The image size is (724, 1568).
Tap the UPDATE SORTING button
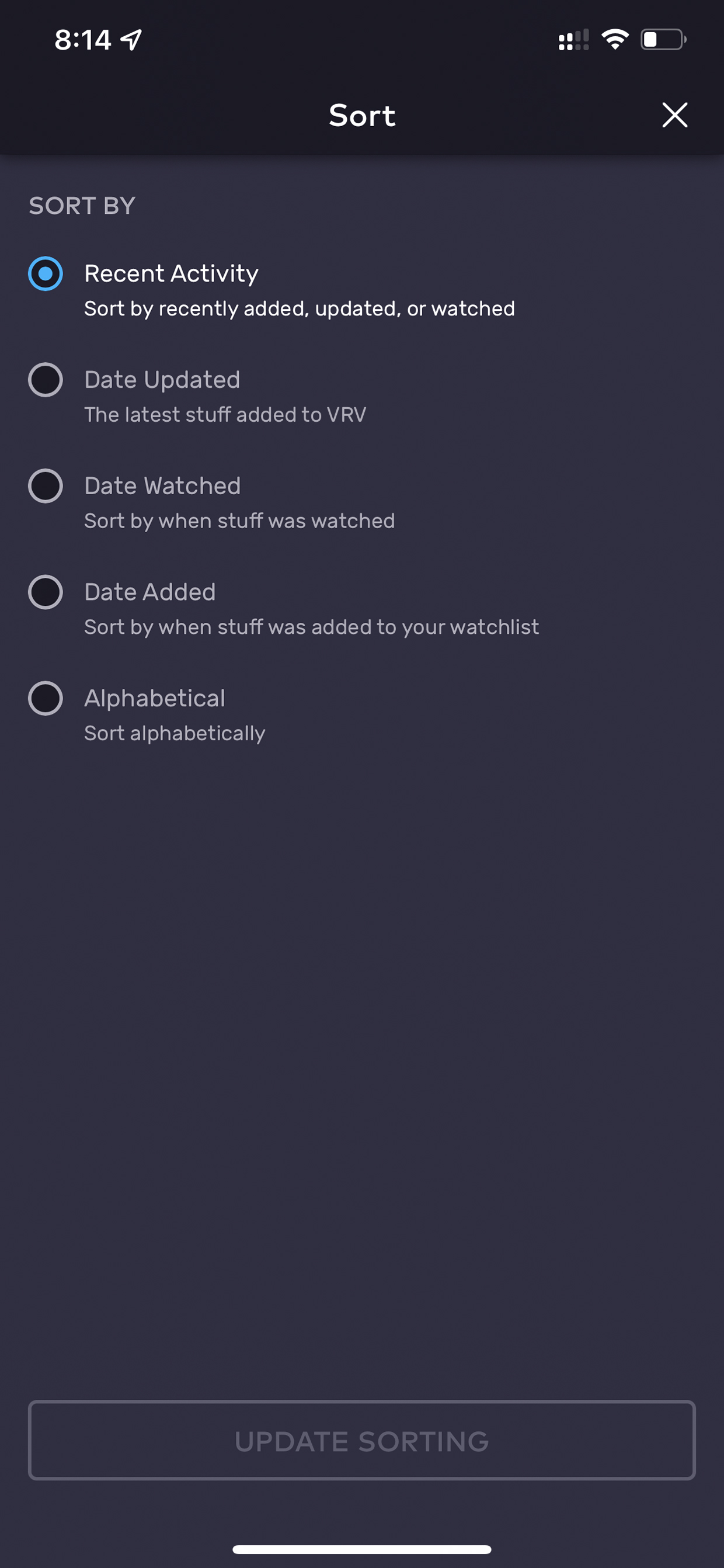(x=362, y=1441)
